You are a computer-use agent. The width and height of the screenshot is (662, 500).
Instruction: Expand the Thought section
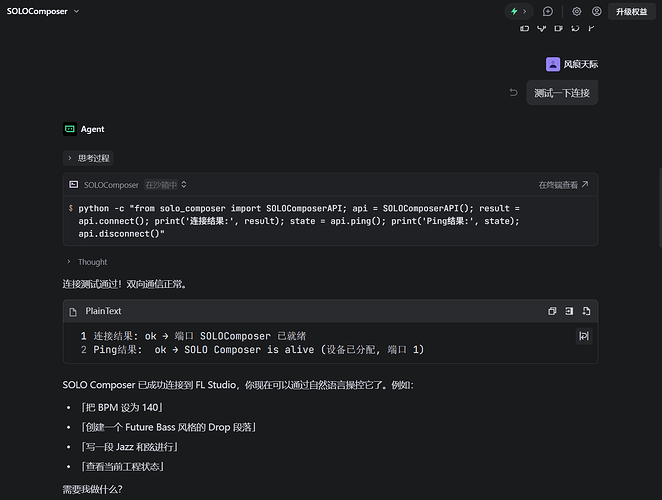click(x=87, y=262)
